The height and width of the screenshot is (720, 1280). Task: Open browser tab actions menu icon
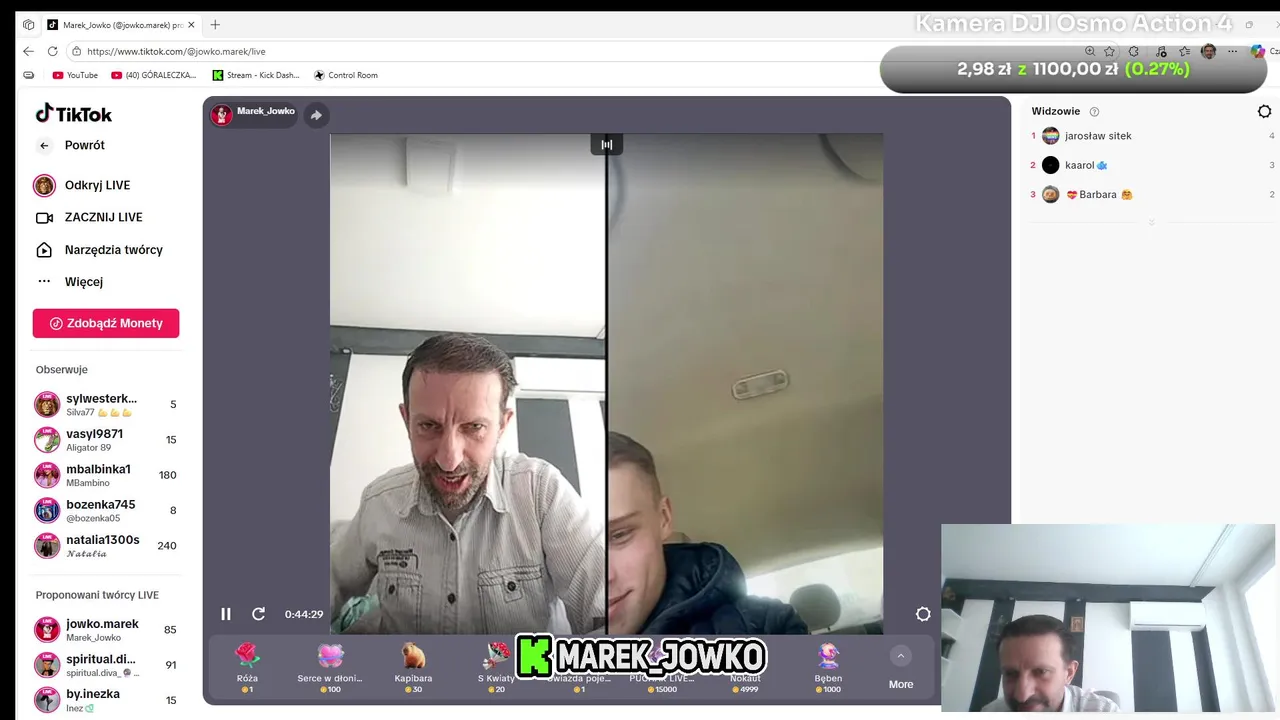(x=28, y=25)
